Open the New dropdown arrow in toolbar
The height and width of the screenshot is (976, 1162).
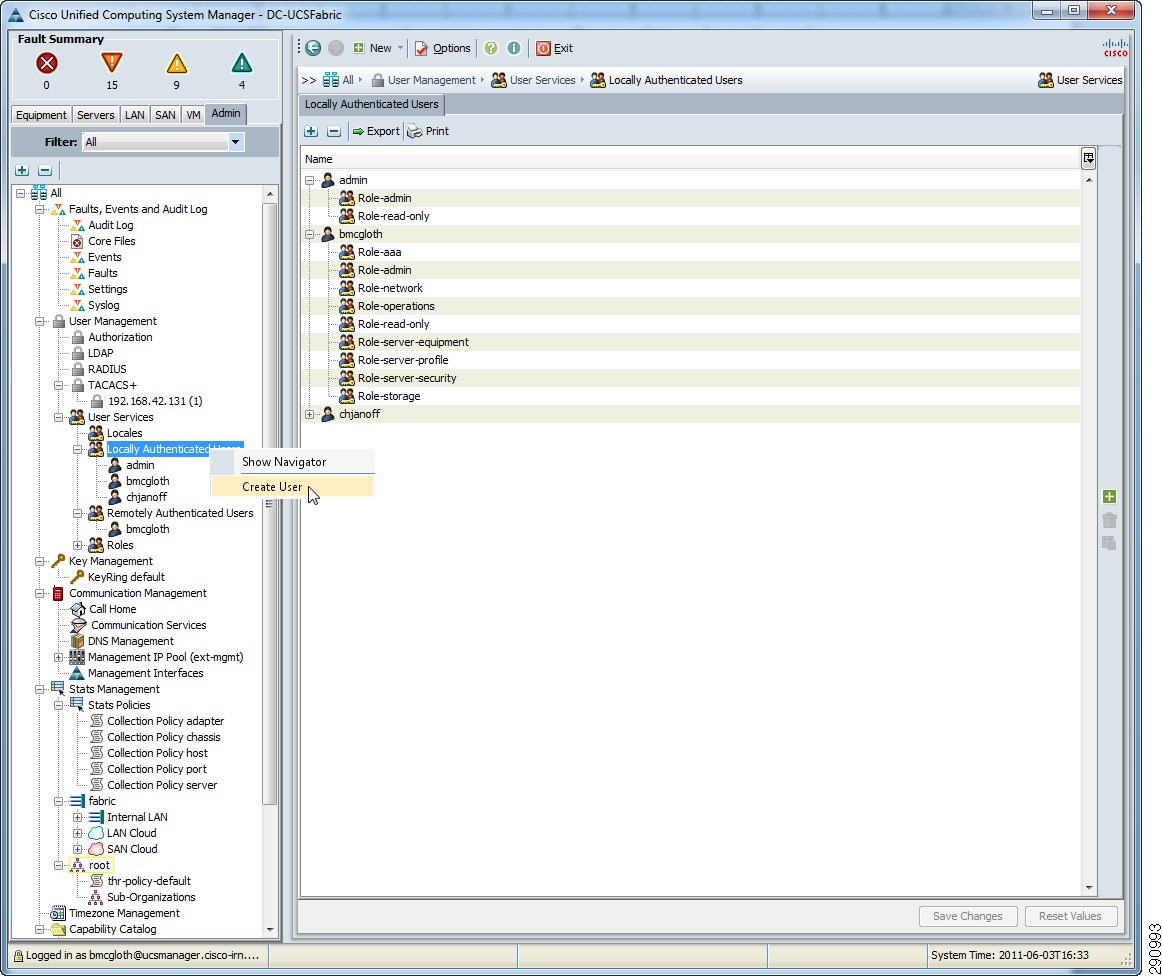(400, 48)
